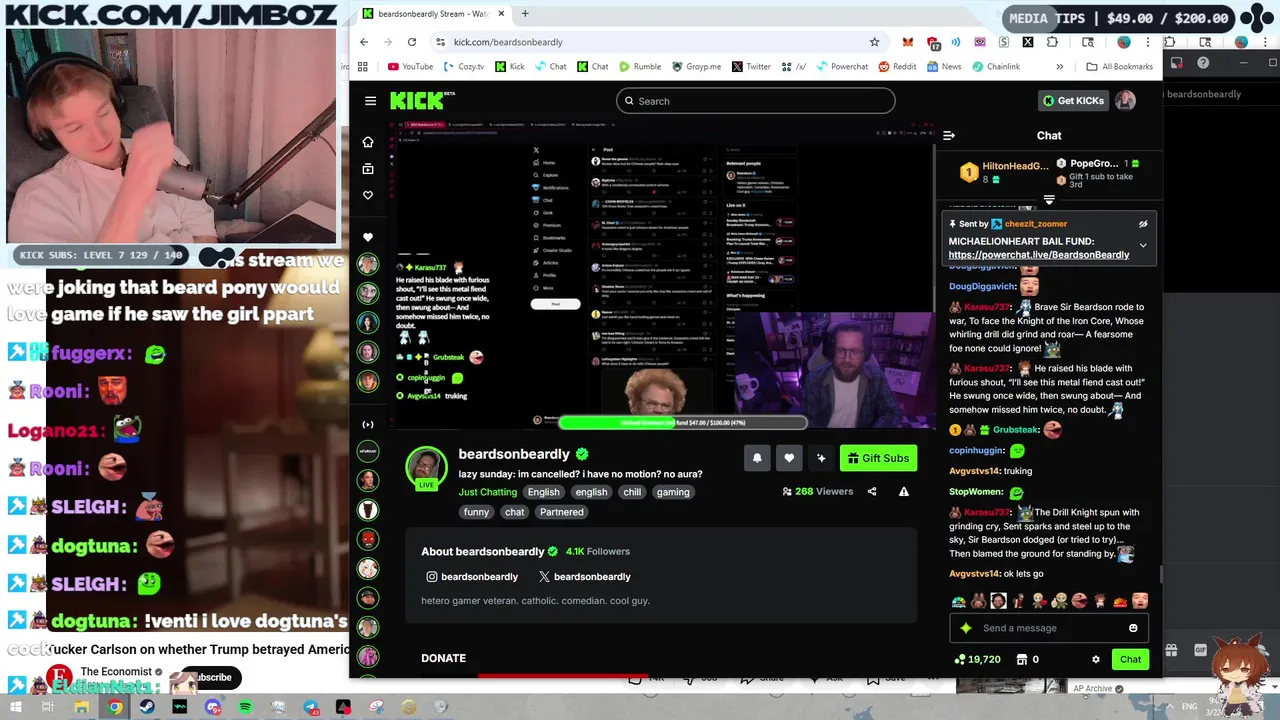Click the green Chat send button

coord(1130,659)
